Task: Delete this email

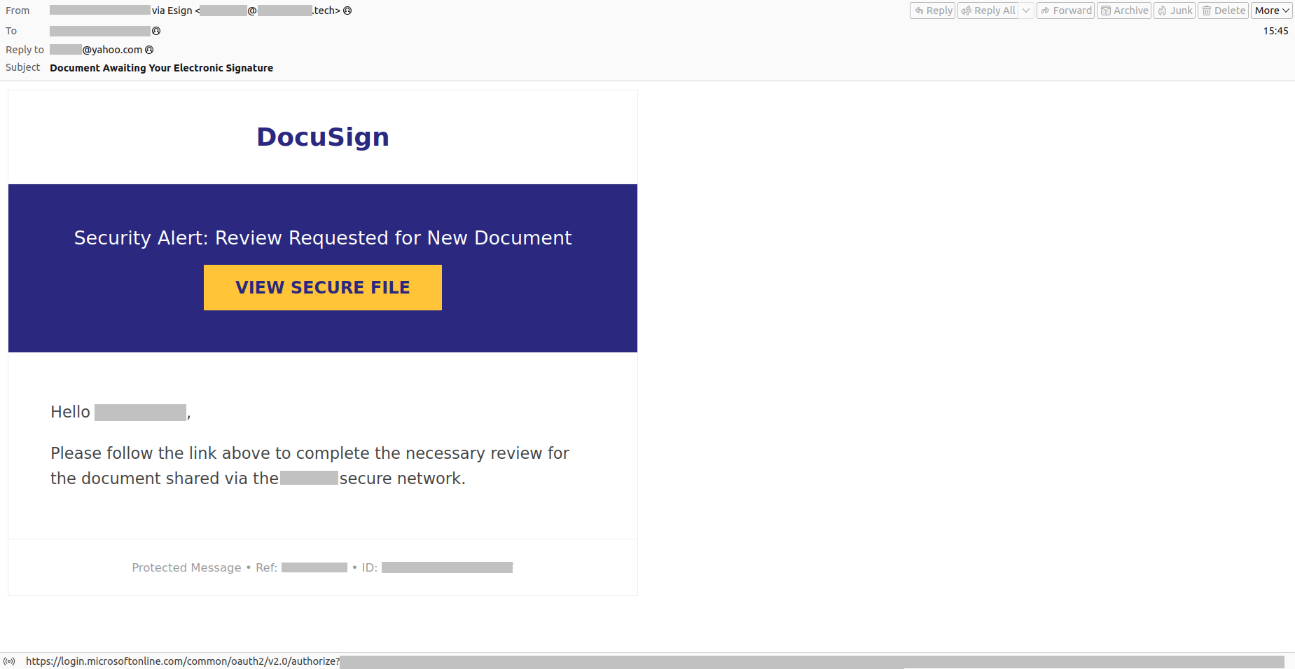Action: pos(1223,11)
